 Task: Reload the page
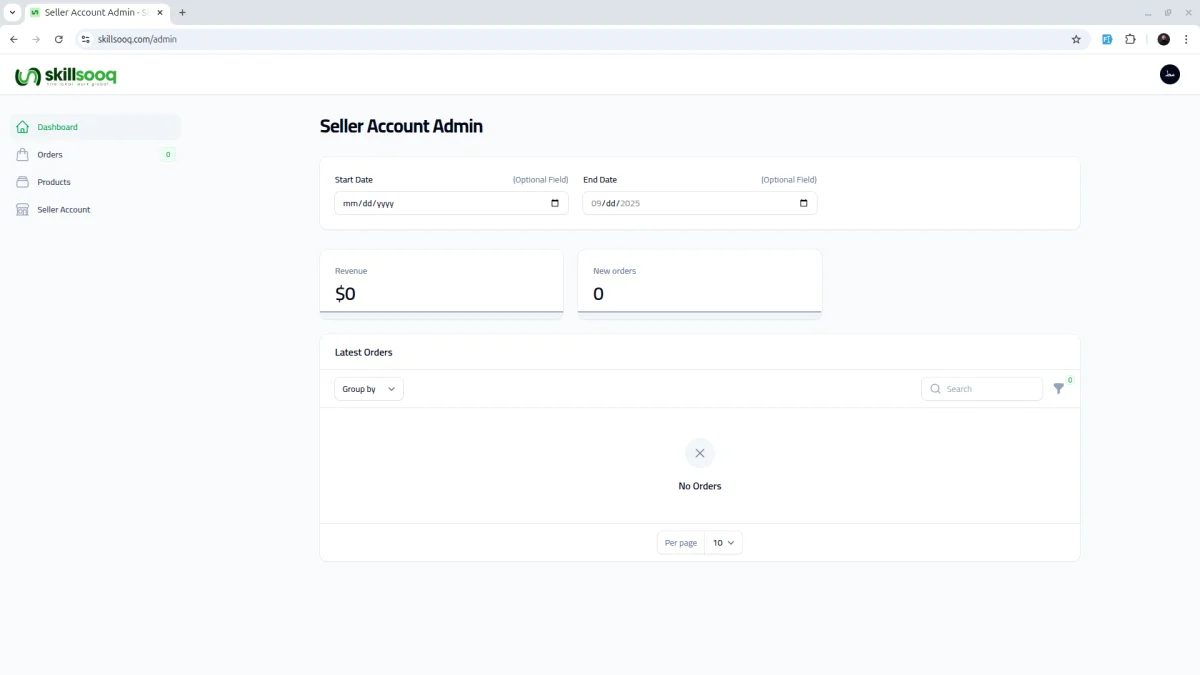pyautogui.click(x=59, y=39)
